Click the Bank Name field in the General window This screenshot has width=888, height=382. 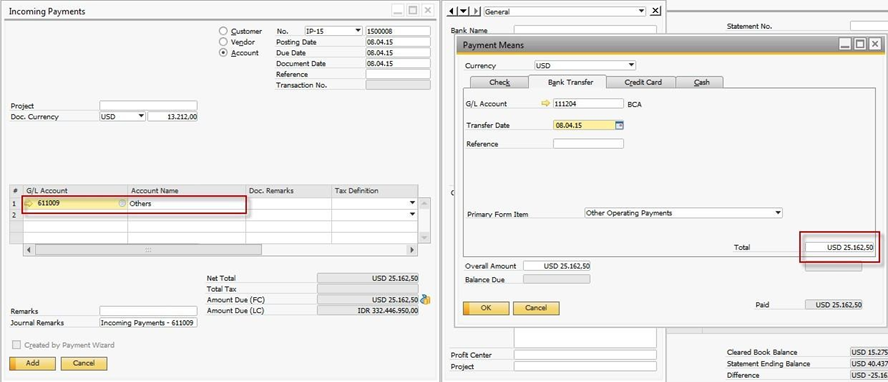click(585, 30)
